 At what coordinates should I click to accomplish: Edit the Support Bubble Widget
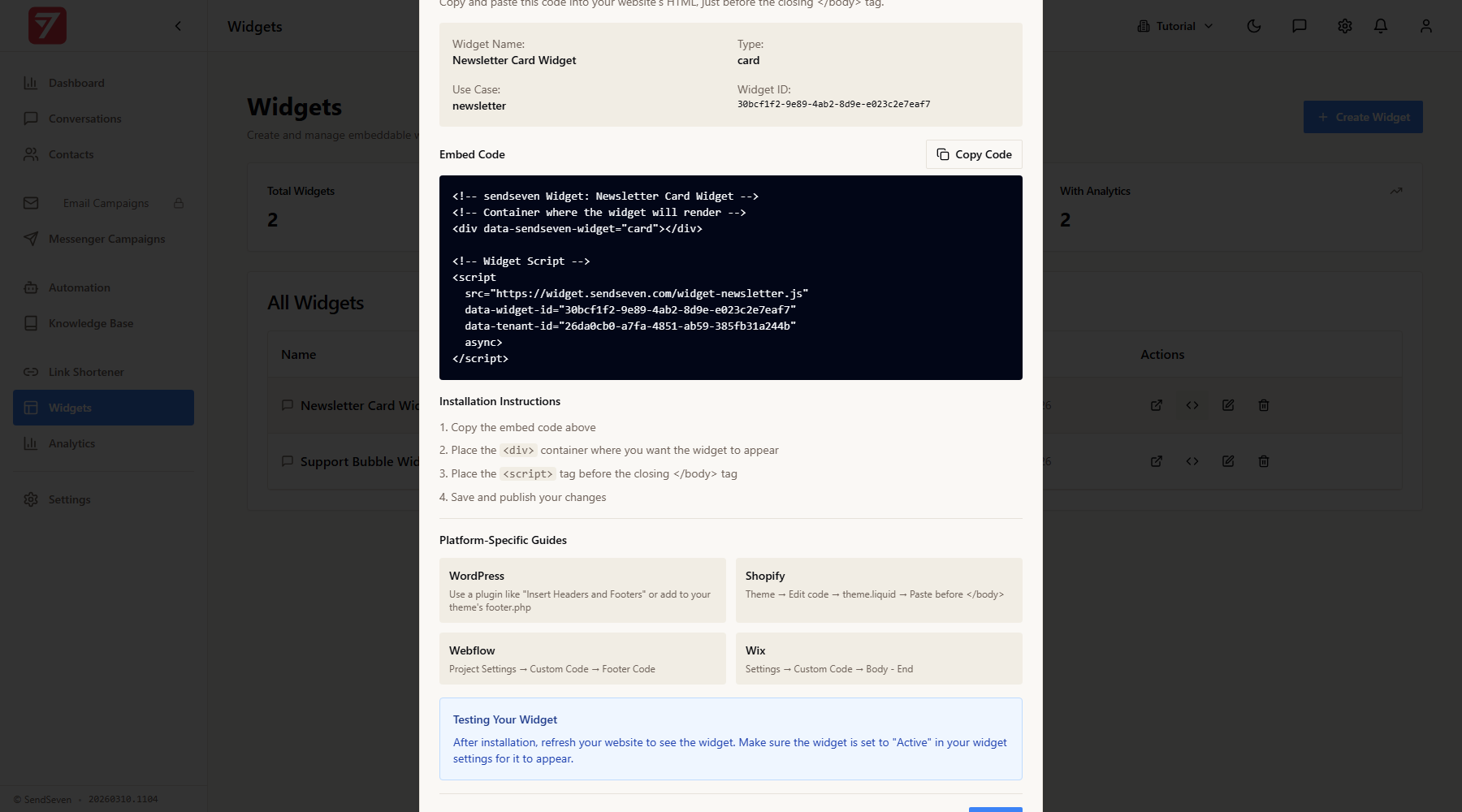pos(1228,461)
